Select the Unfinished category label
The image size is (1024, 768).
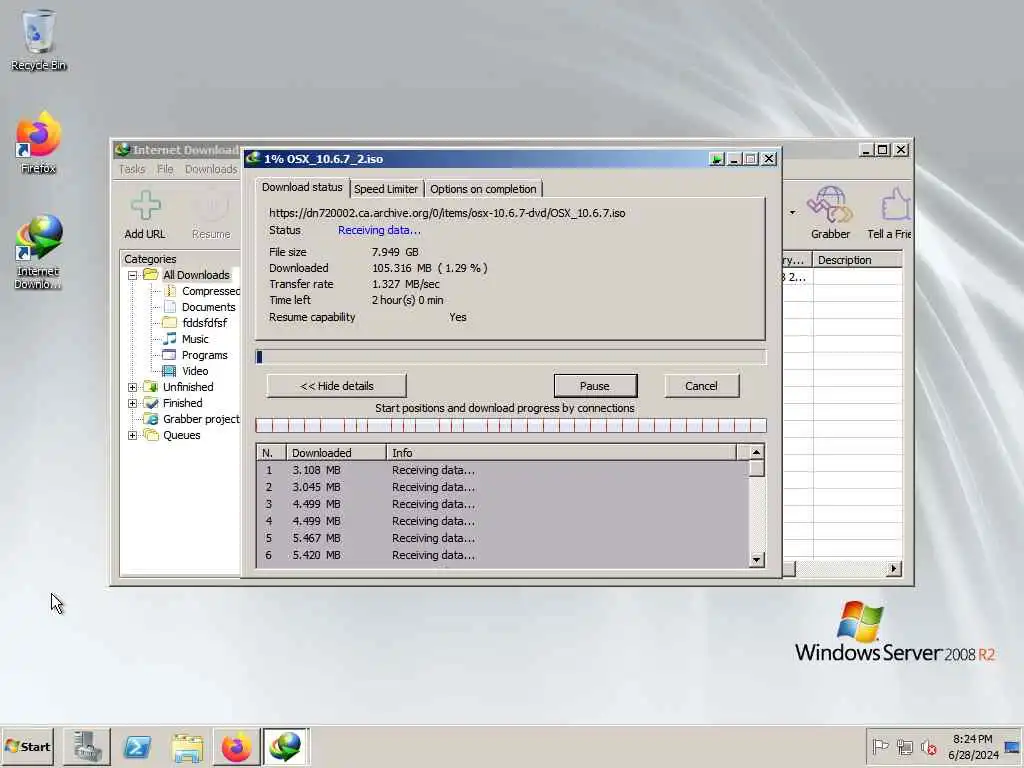click(x=188, y=387)
